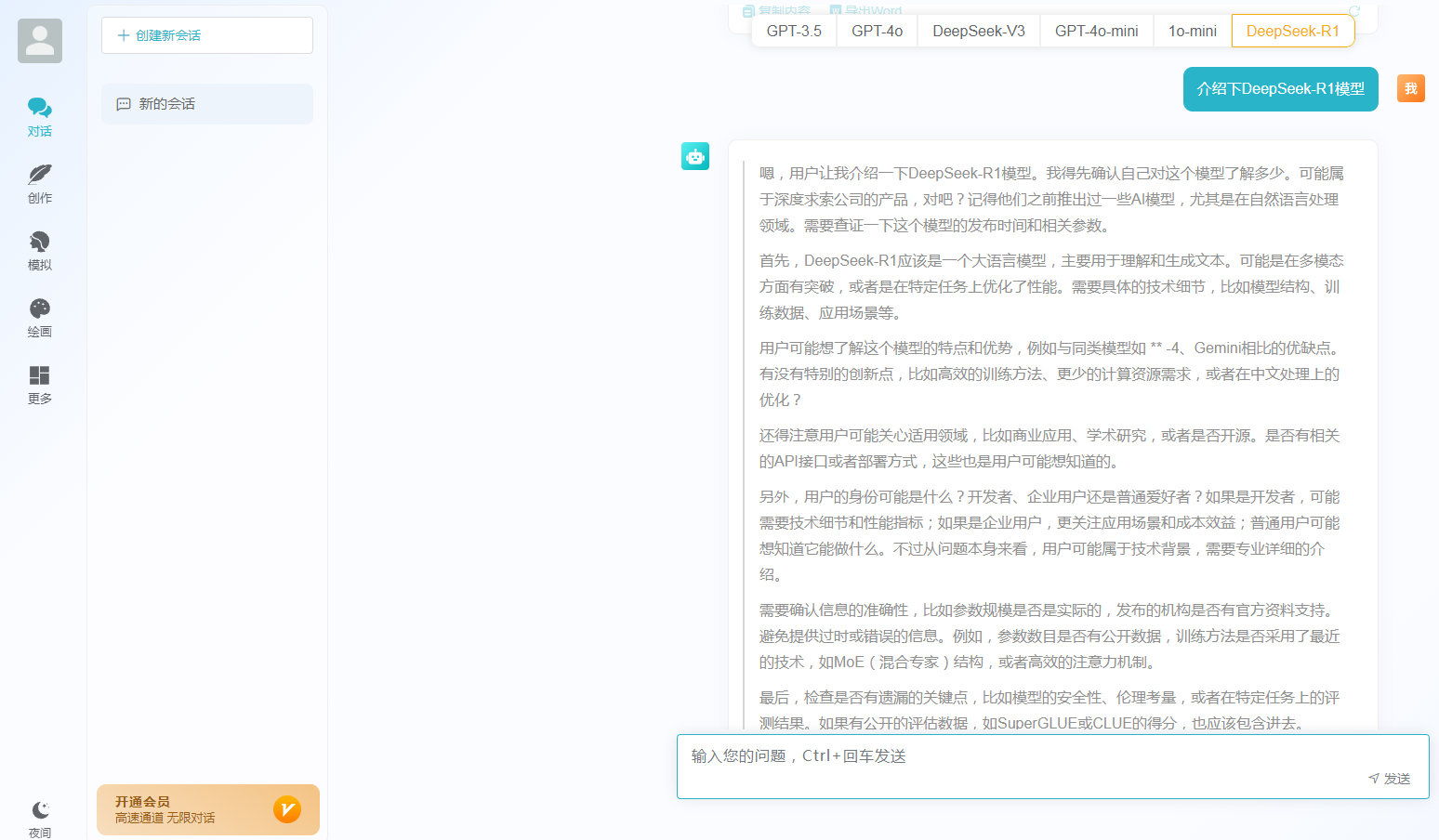Switch to the 1o-mini model
The image size is (1439, 840).
click(1193, 31)
